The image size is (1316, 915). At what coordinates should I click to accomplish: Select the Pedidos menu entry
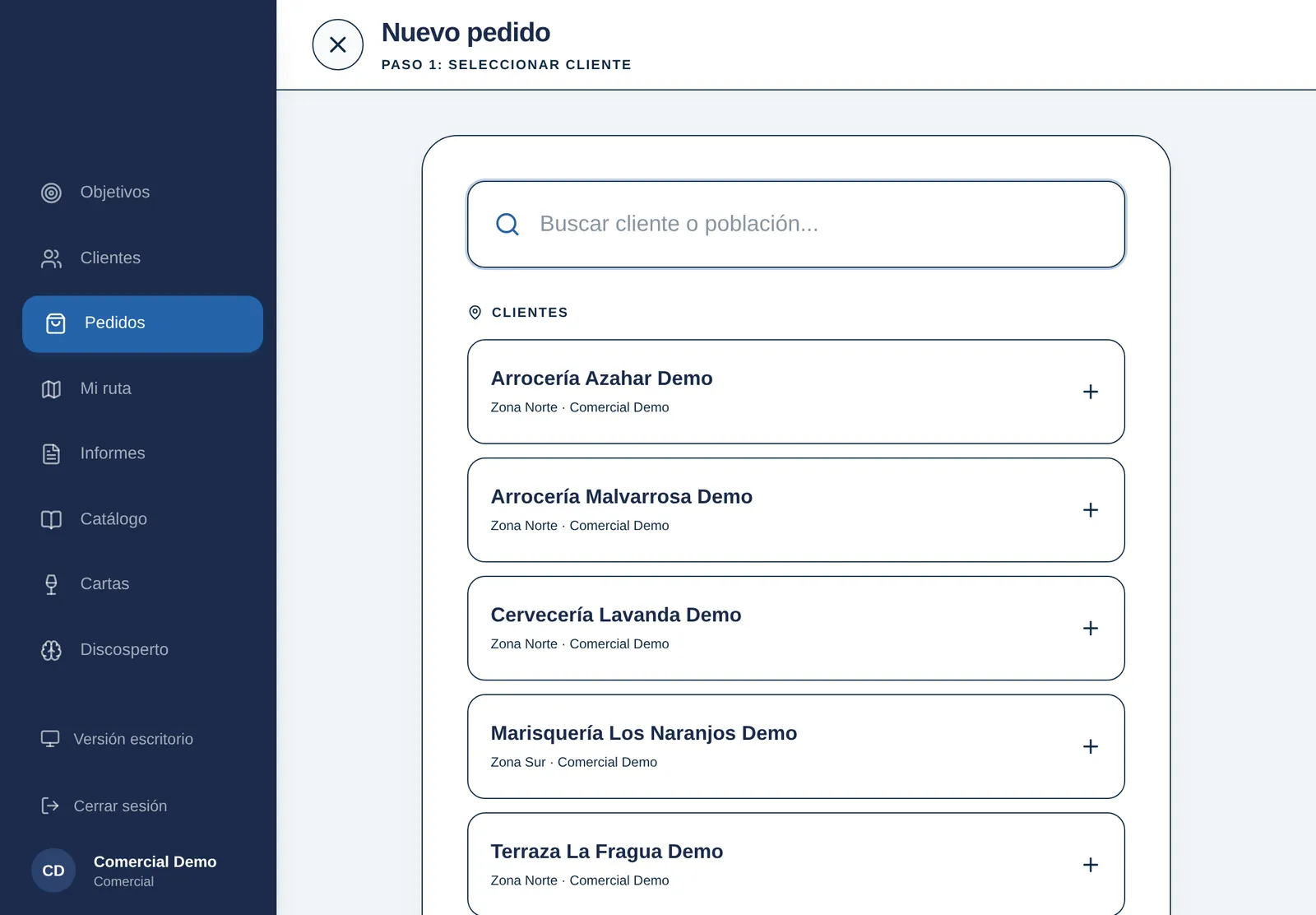coord(142,324)
